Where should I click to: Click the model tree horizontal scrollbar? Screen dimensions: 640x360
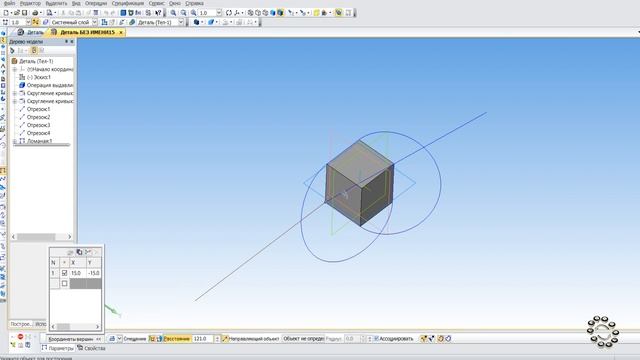tap(41, 237)
